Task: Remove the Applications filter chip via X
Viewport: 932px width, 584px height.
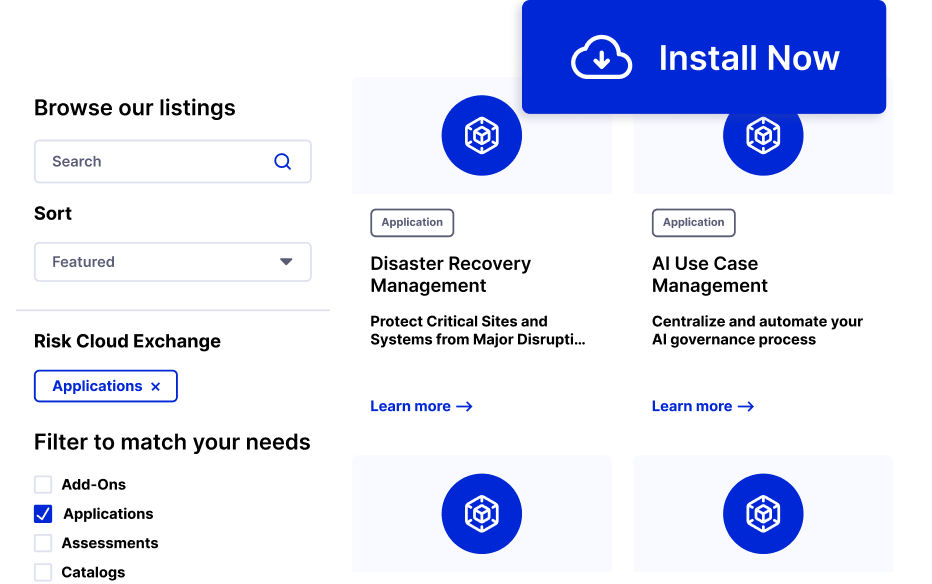Action: (x=155, y=387)
